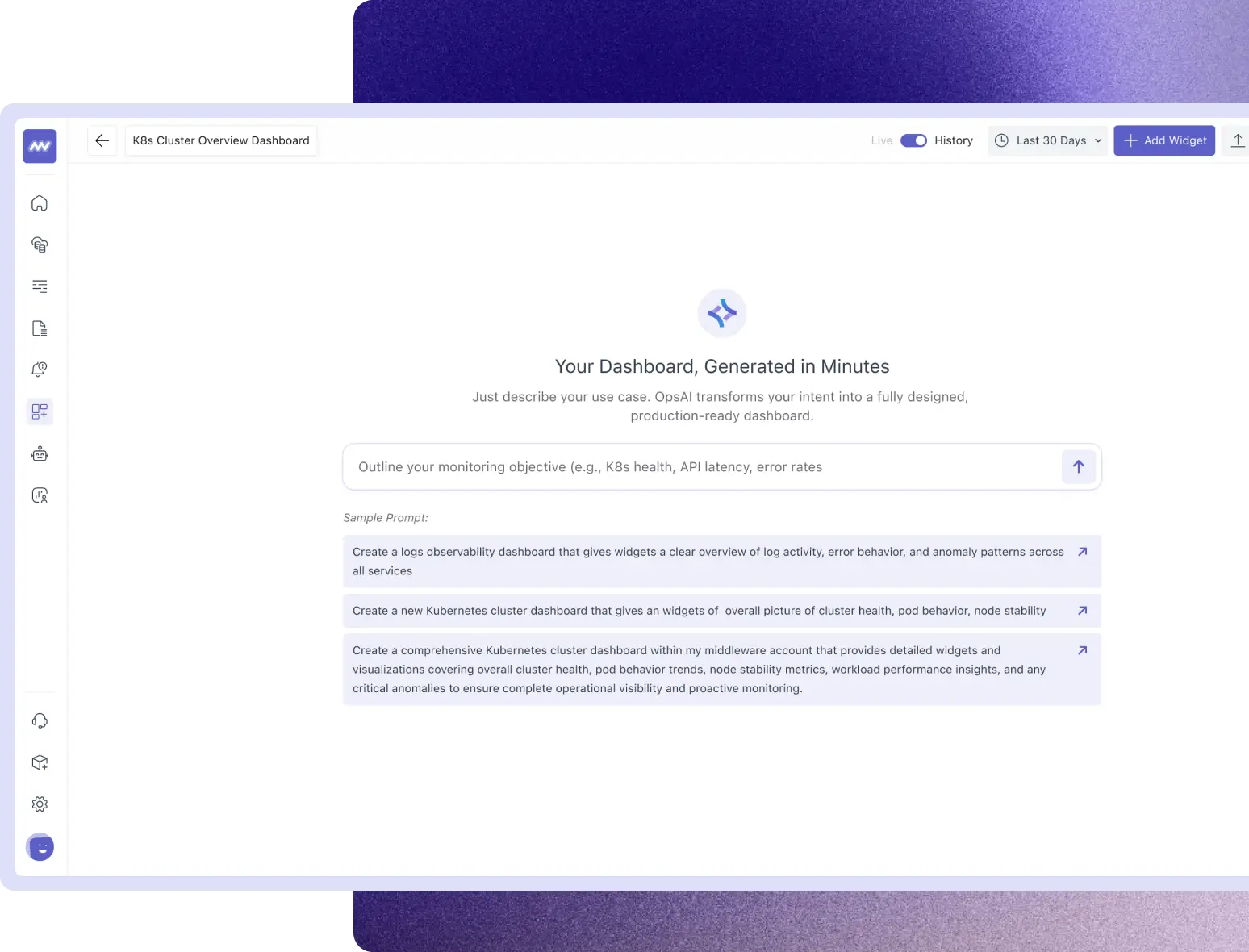Select the highlighted dashboard builder icon
Screen dimensions: 1249x952
(x=39, y=411)
